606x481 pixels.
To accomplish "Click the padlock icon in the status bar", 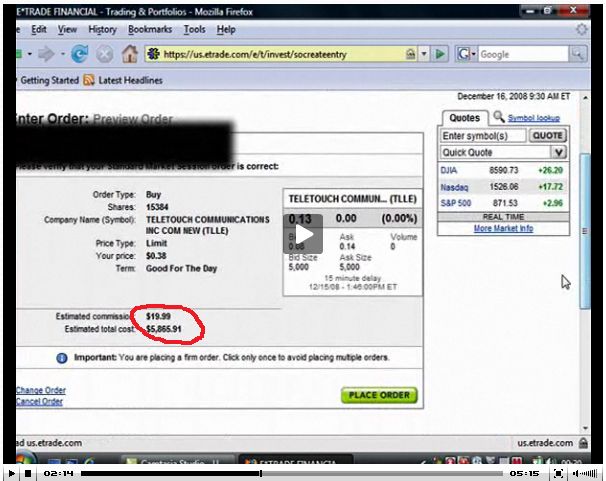I will point(583,443).
